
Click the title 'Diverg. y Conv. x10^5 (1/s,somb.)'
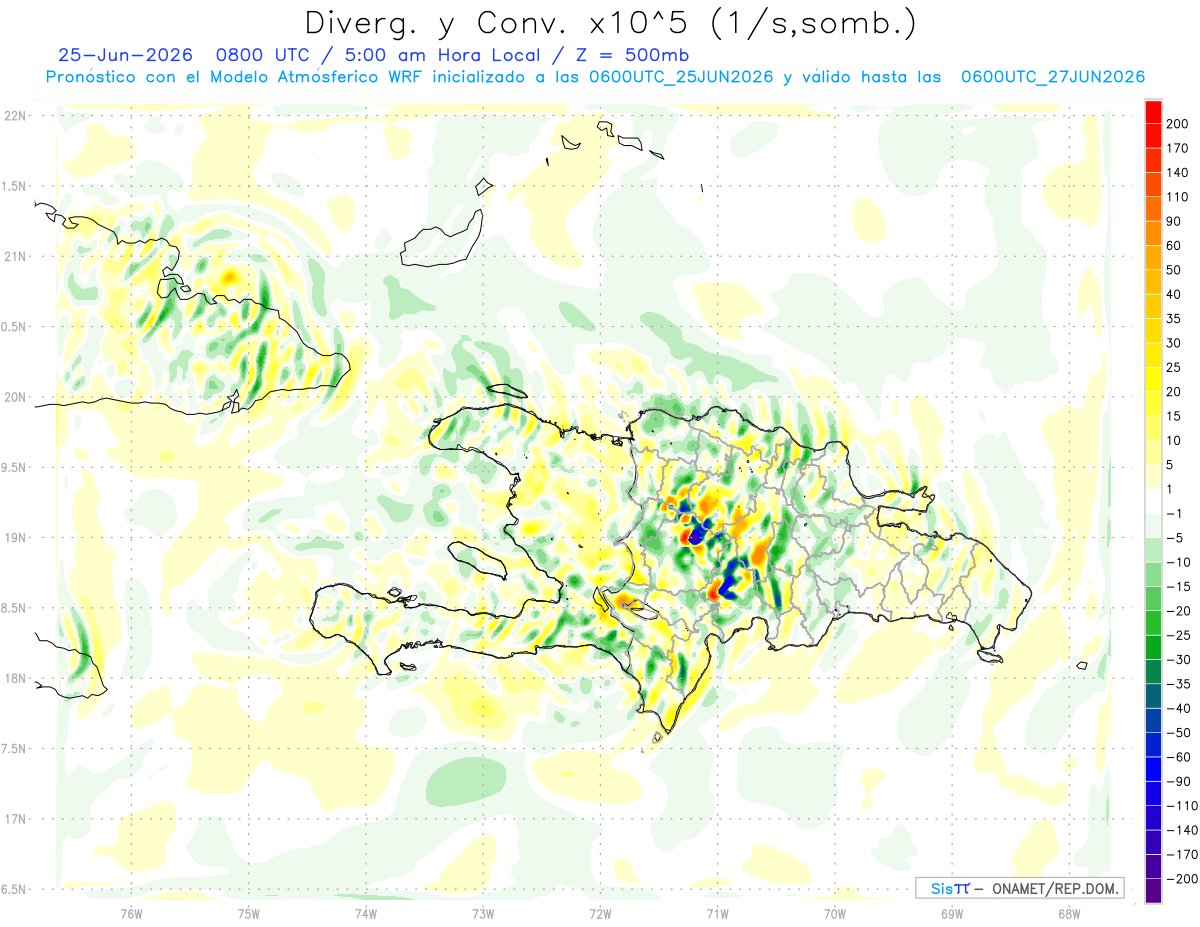[610, 23]
